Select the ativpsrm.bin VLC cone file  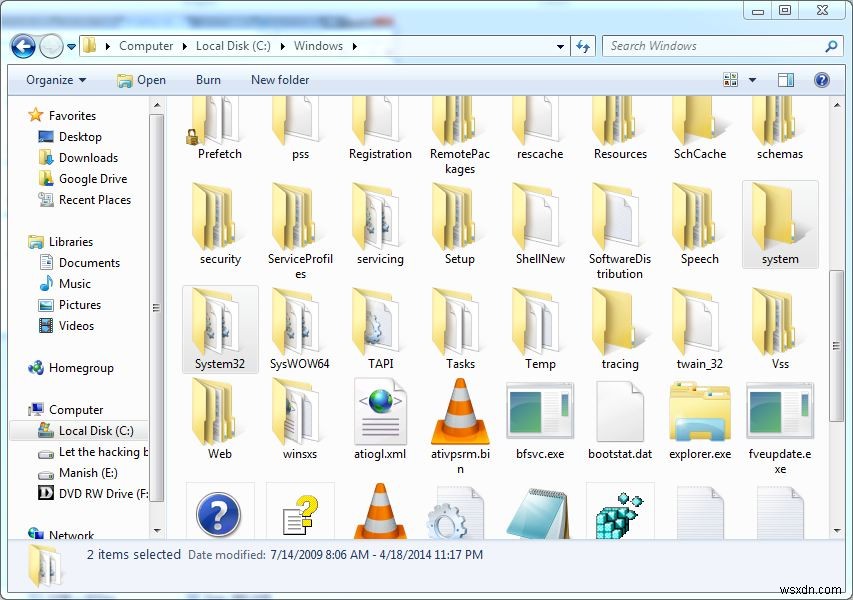pos(460,426)
